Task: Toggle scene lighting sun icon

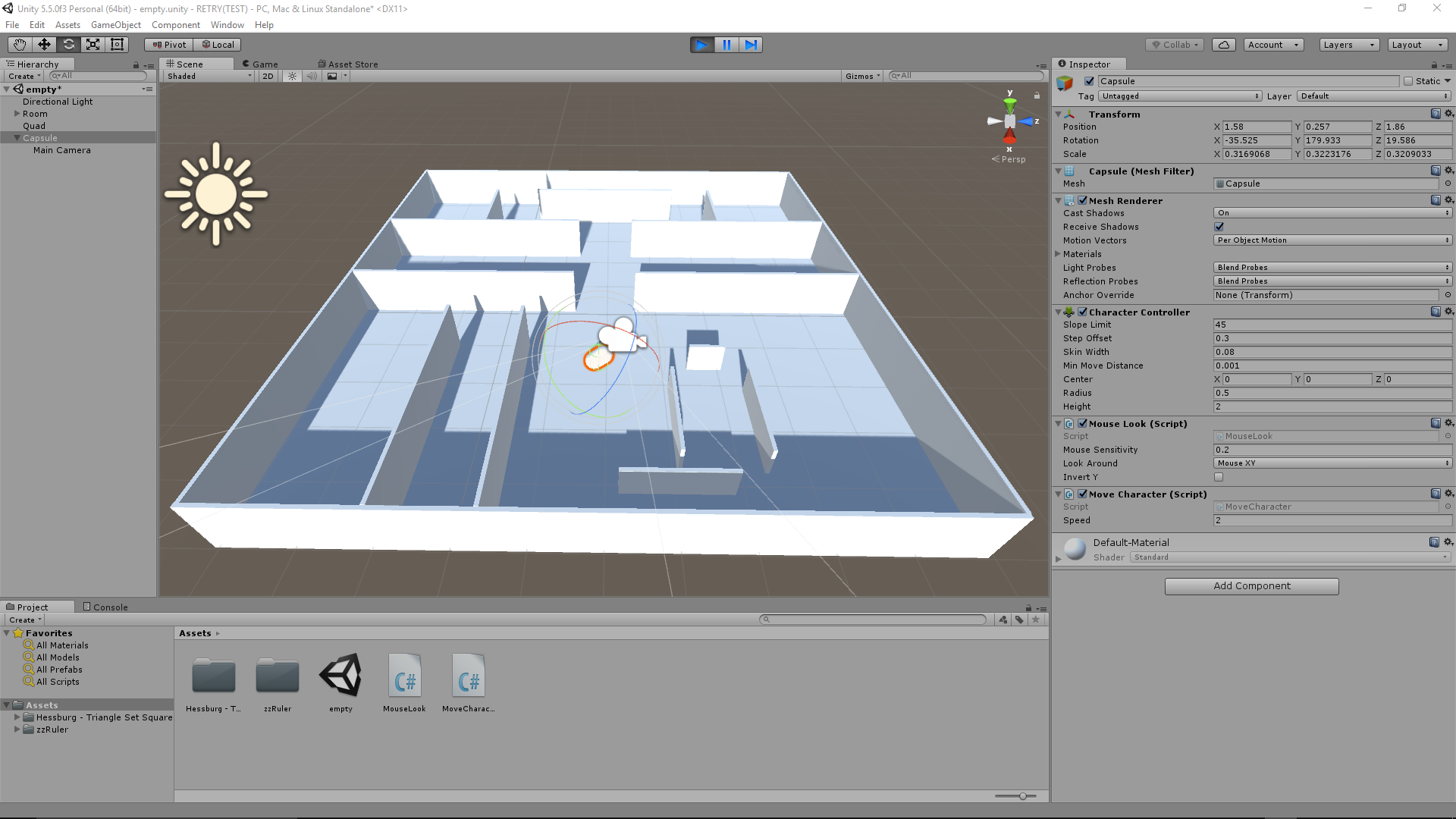Action: 292,76
